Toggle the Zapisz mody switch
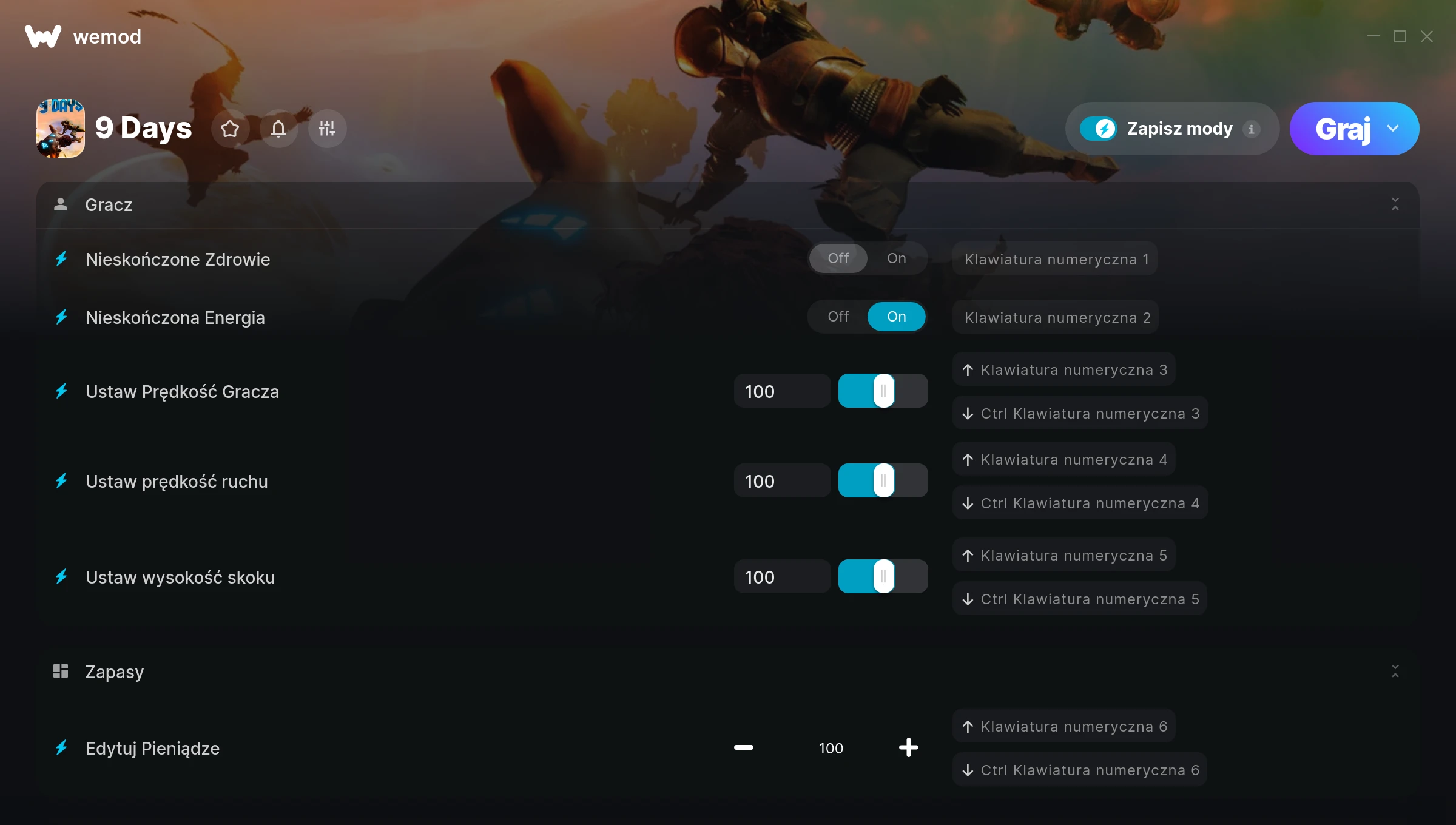1456x825 pixels. (x=1098, y=129)
